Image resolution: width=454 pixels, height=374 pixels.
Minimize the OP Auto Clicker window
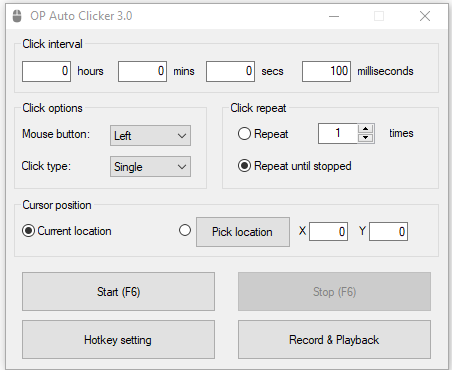334,16
